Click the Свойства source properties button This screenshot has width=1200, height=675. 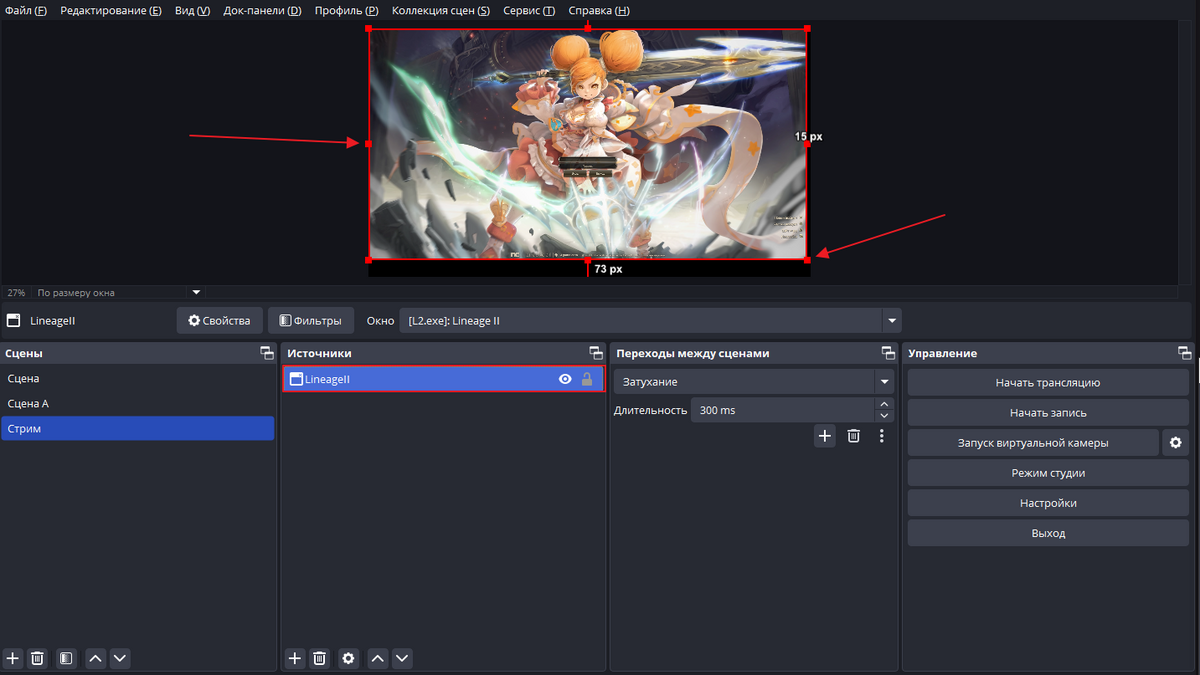coord(220,321)
